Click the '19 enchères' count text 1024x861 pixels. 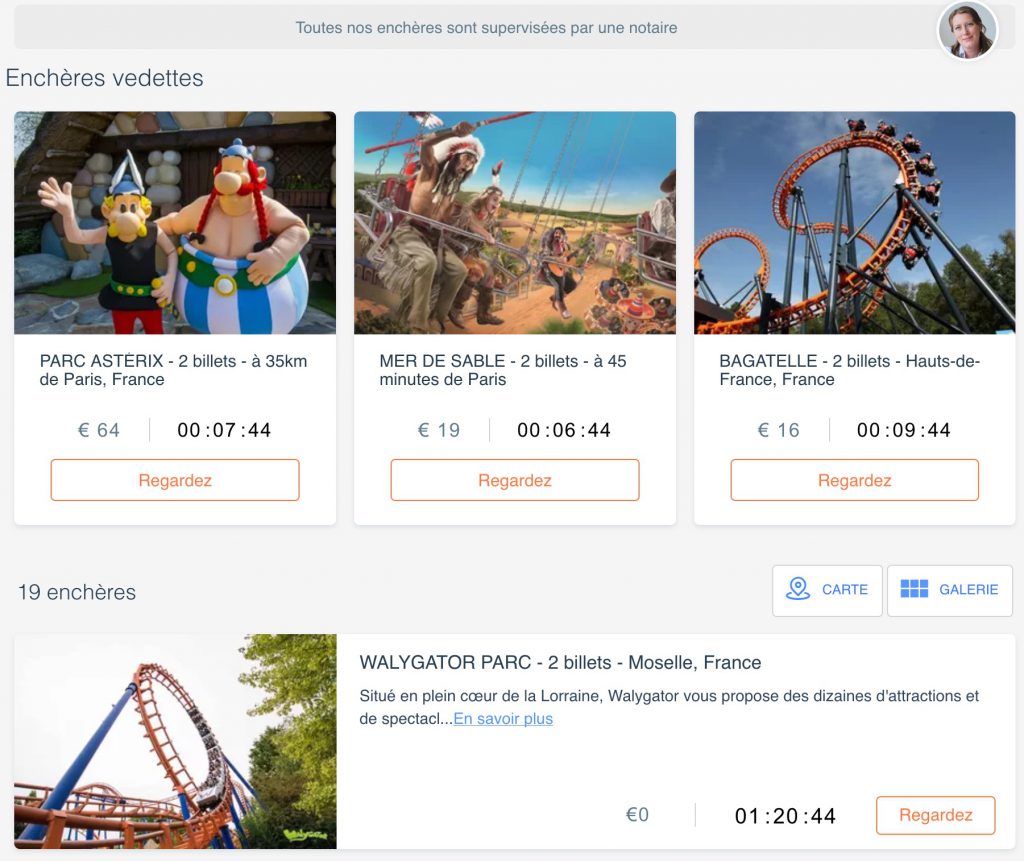tap(77, 592)
